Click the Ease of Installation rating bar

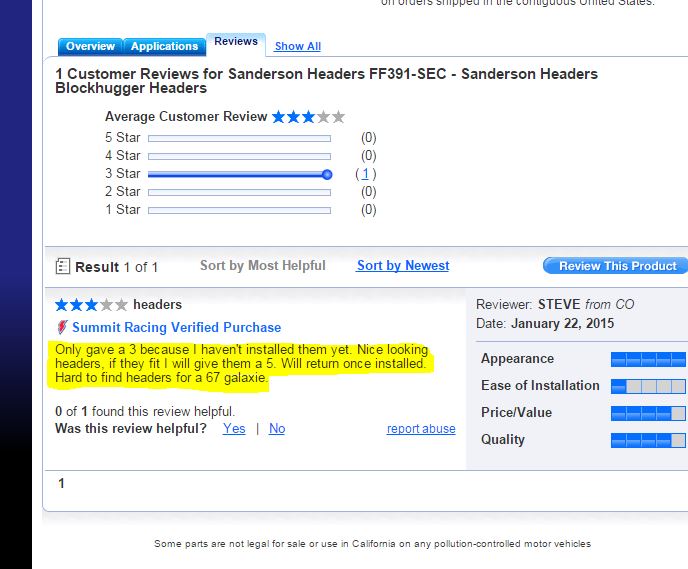[x=648, y=386]
